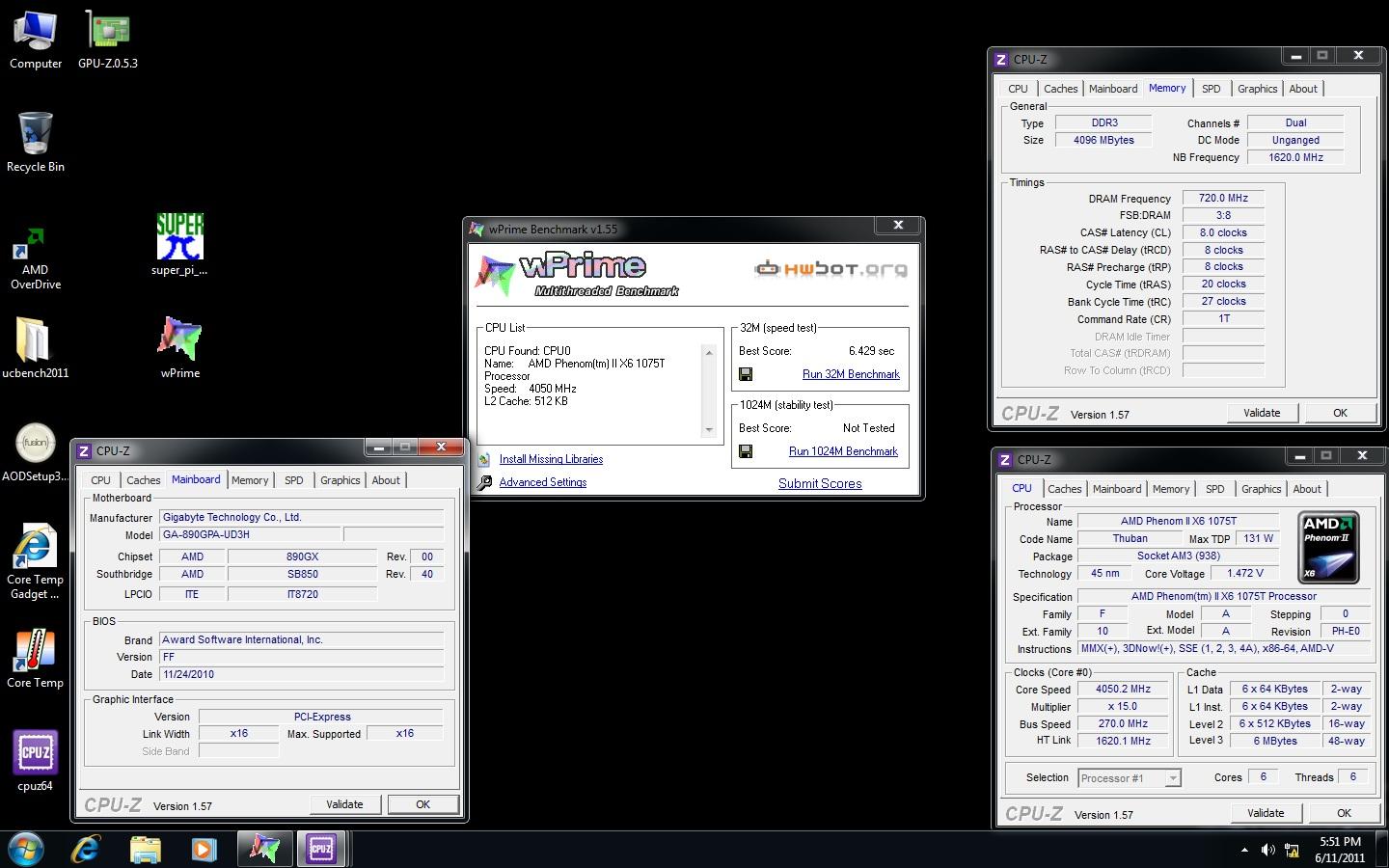Viewport: 1389px width, 868px height.
Task: Run 32M Benchmark in wPrime
Action: (851, 374)
